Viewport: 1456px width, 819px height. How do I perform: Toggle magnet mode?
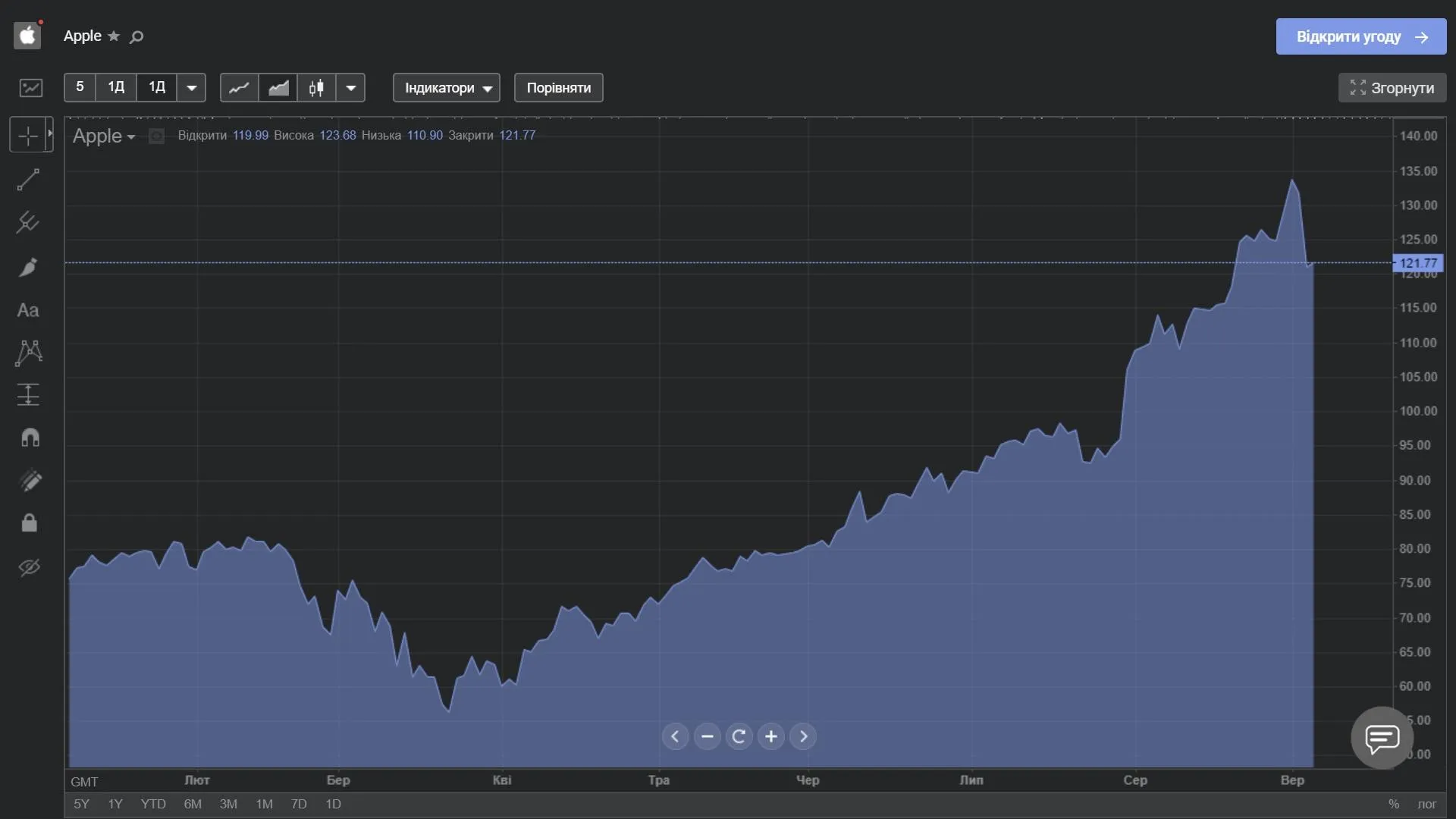(x=30, y=438)
